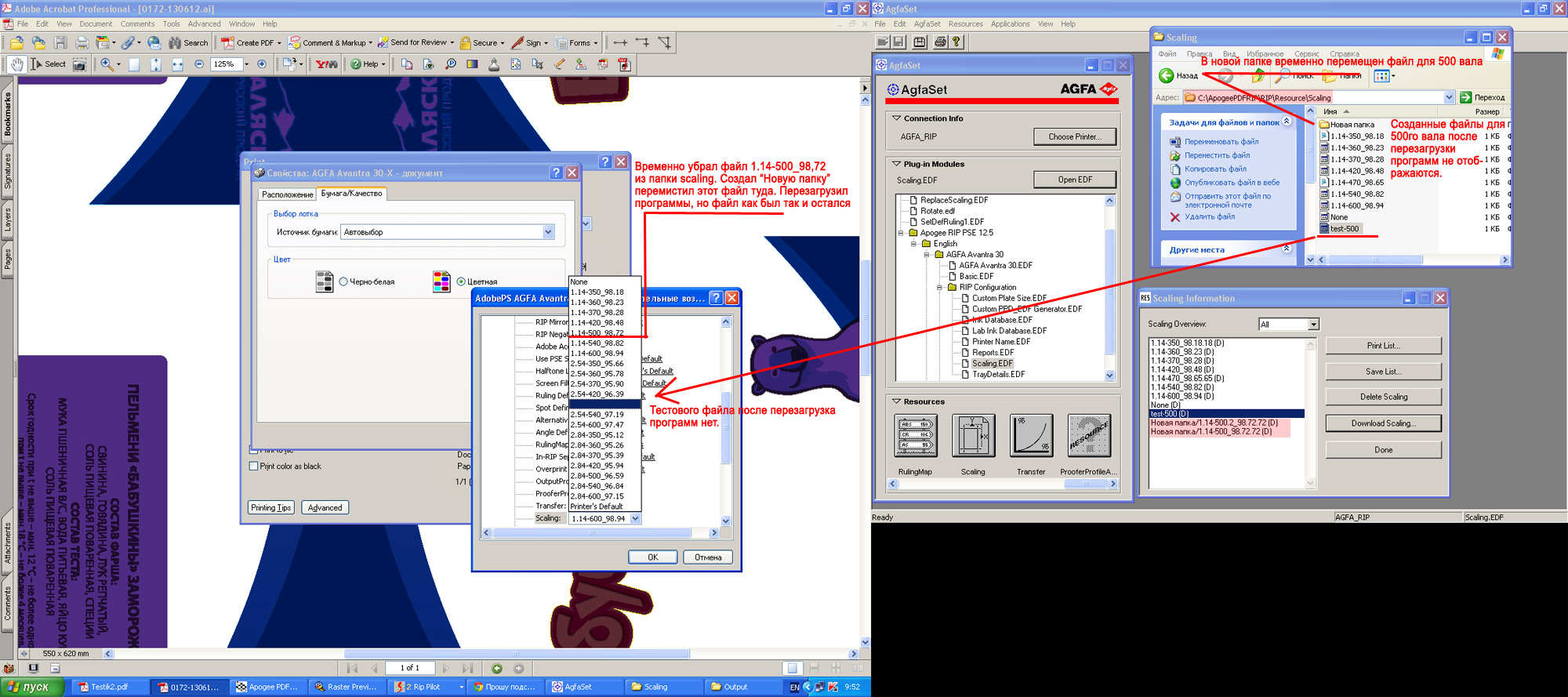
Task: Click the help question-mark icon in AgfaSet toolbar
Action: (956, 42)
